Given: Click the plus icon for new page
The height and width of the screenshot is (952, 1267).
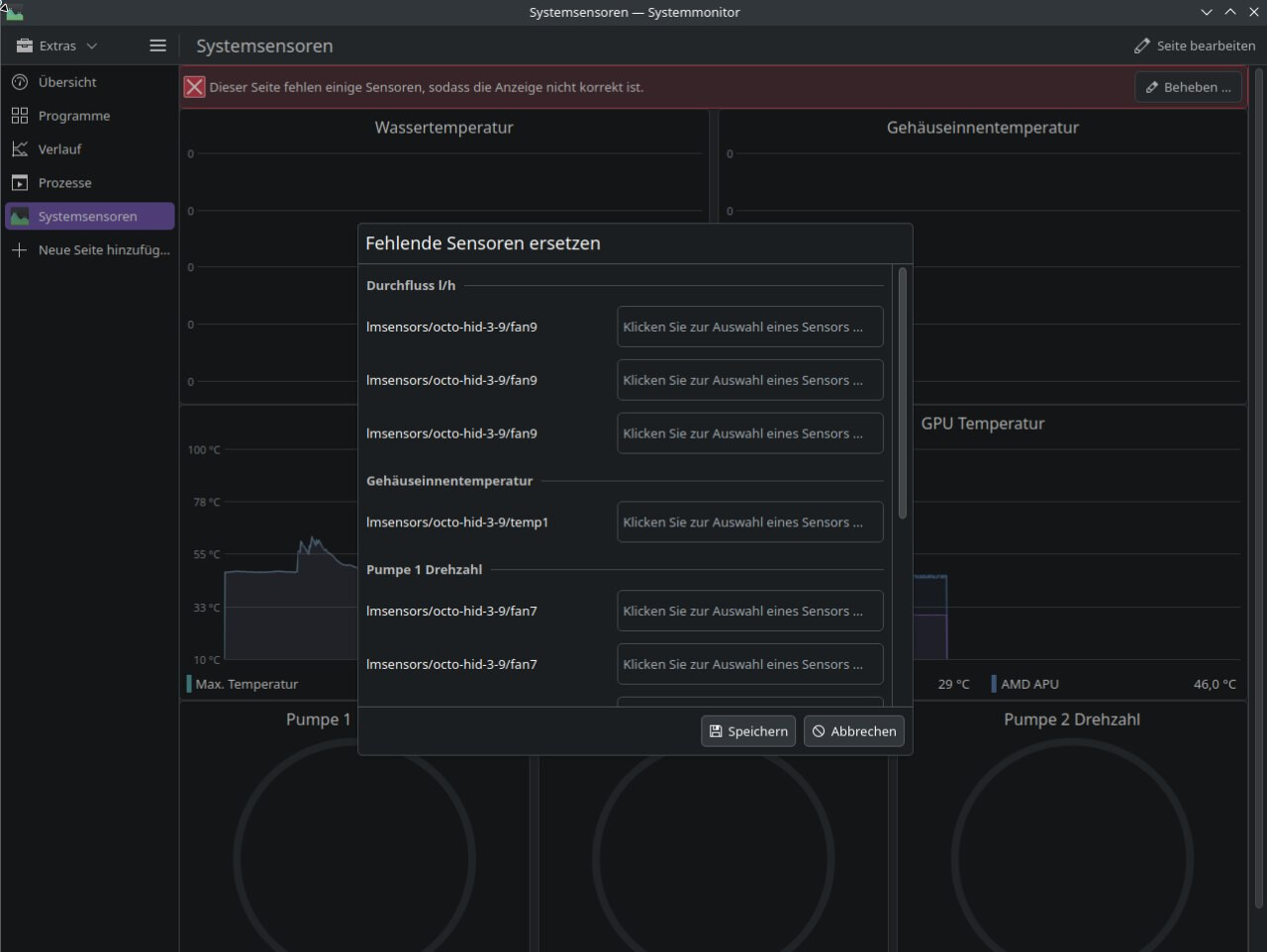Looking at the screenshot, I should coord(20,250).
